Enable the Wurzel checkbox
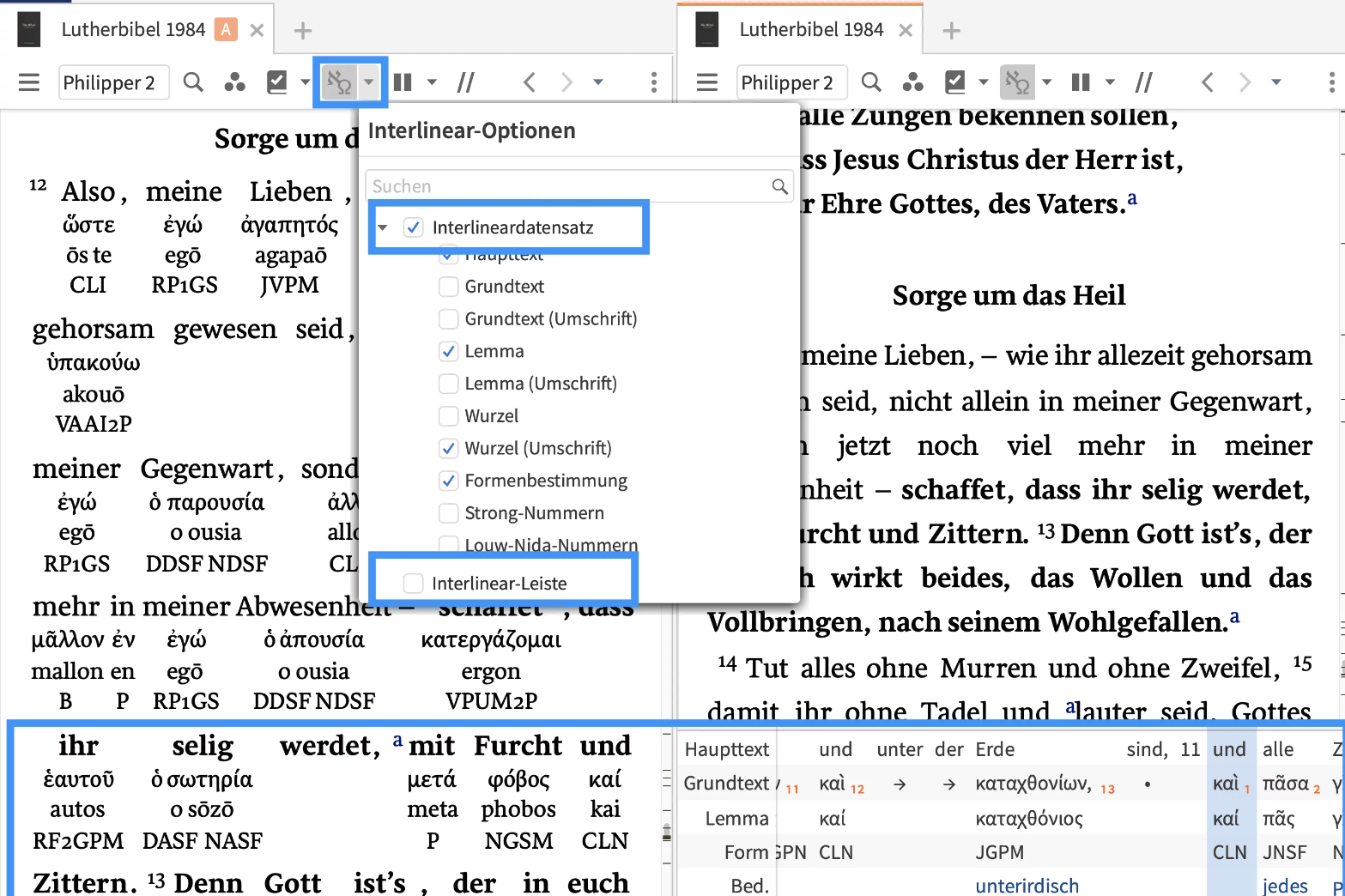This screenshot has width=1345, height=896. 448,415
